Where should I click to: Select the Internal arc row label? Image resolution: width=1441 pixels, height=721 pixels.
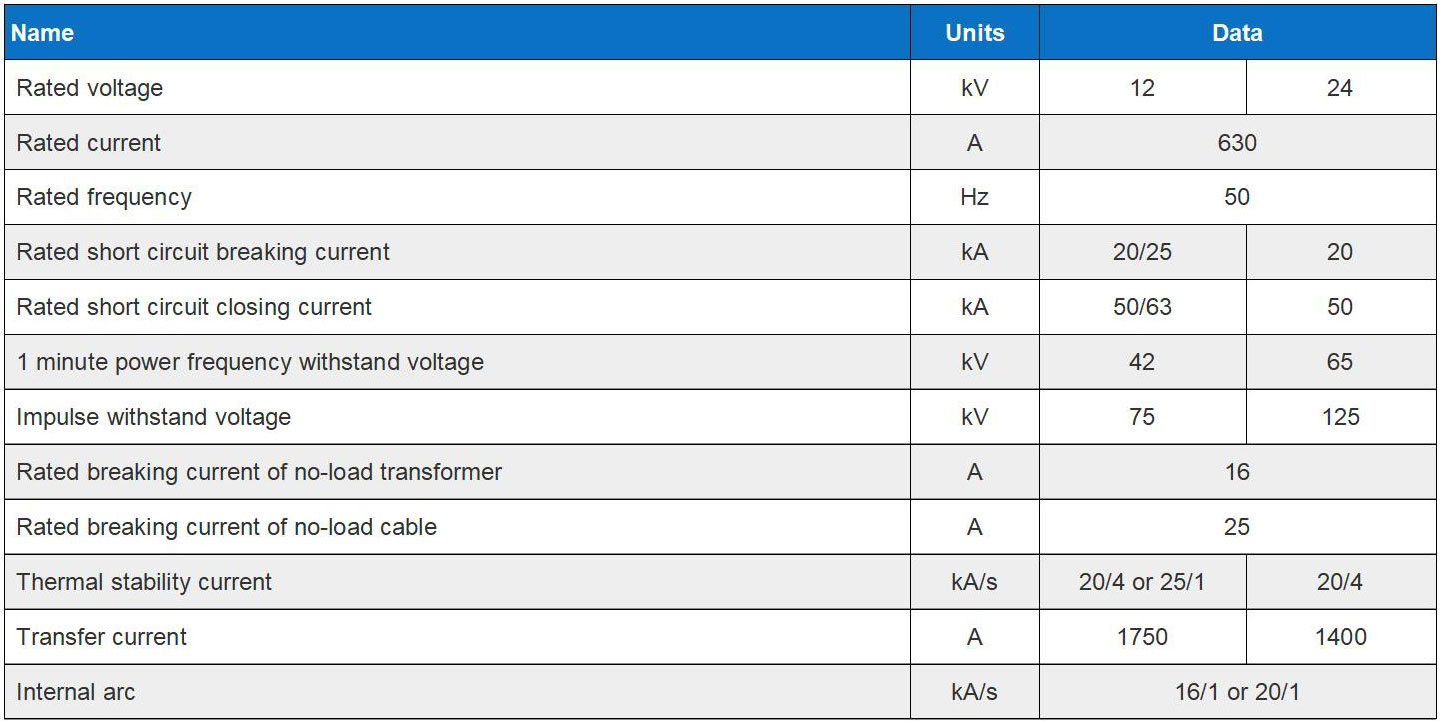76,692
